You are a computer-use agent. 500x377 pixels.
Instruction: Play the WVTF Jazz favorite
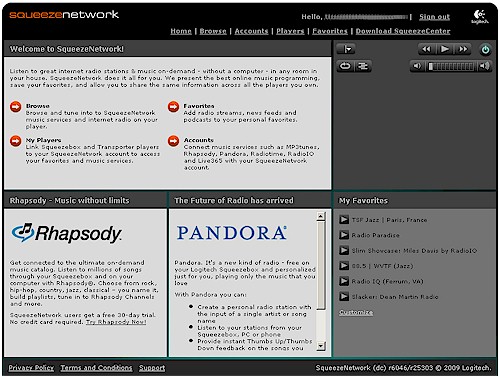(344, 265)
